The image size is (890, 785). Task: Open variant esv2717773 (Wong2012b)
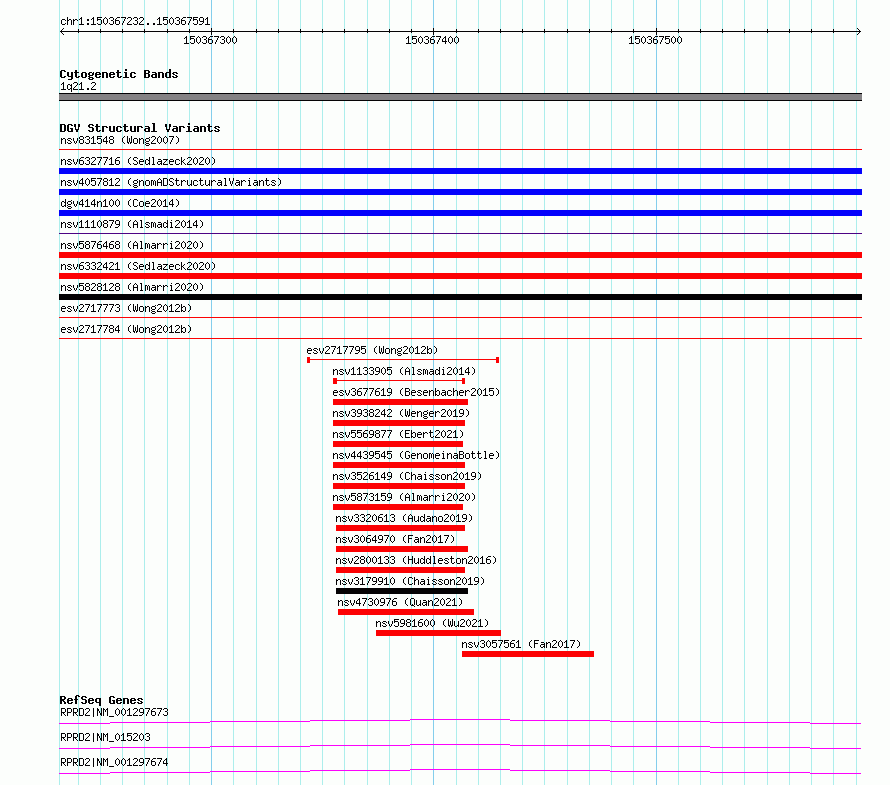[x=126, y=308]
